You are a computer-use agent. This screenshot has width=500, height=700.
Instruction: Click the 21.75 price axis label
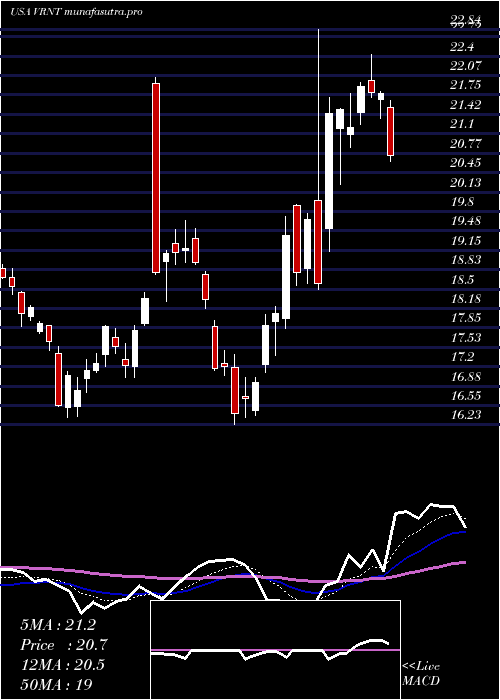tap(465, 86)
